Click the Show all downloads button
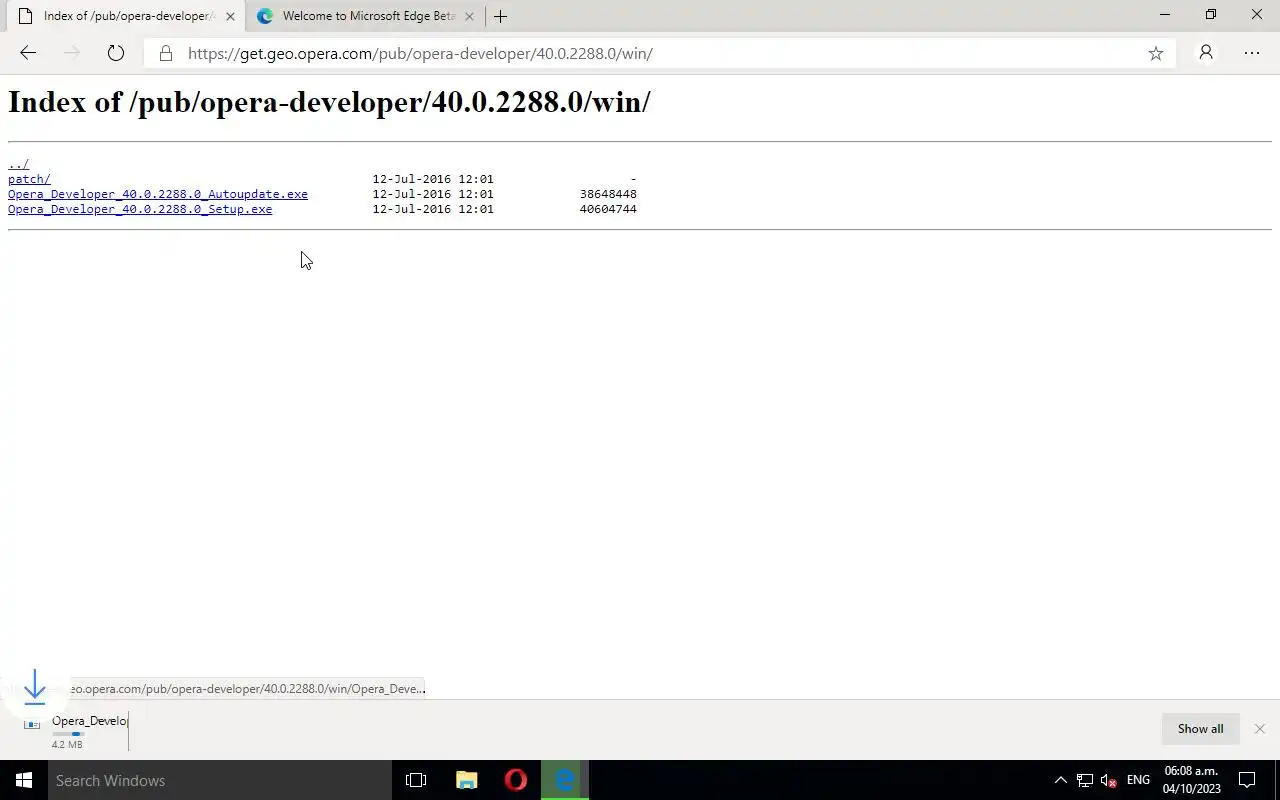This screenshot has height=800, width=1280. (1200, 729)
